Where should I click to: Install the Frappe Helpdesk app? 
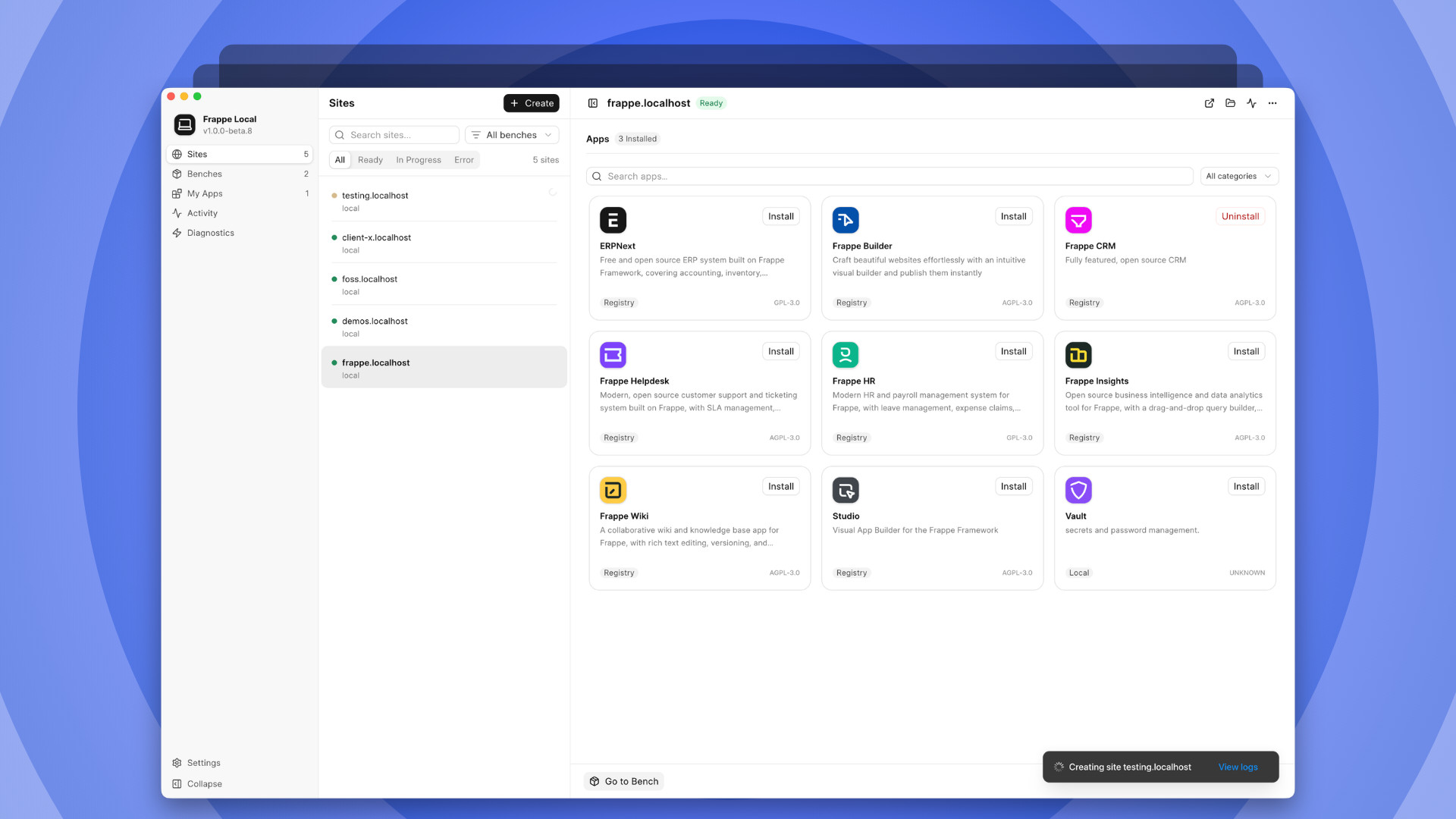click(780, 352)
